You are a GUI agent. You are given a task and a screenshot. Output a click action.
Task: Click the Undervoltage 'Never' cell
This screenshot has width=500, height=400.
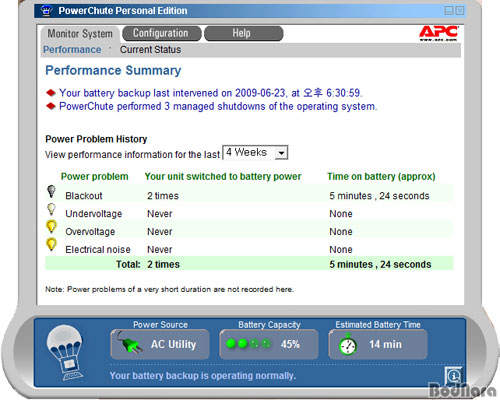(x=160, y=214)
